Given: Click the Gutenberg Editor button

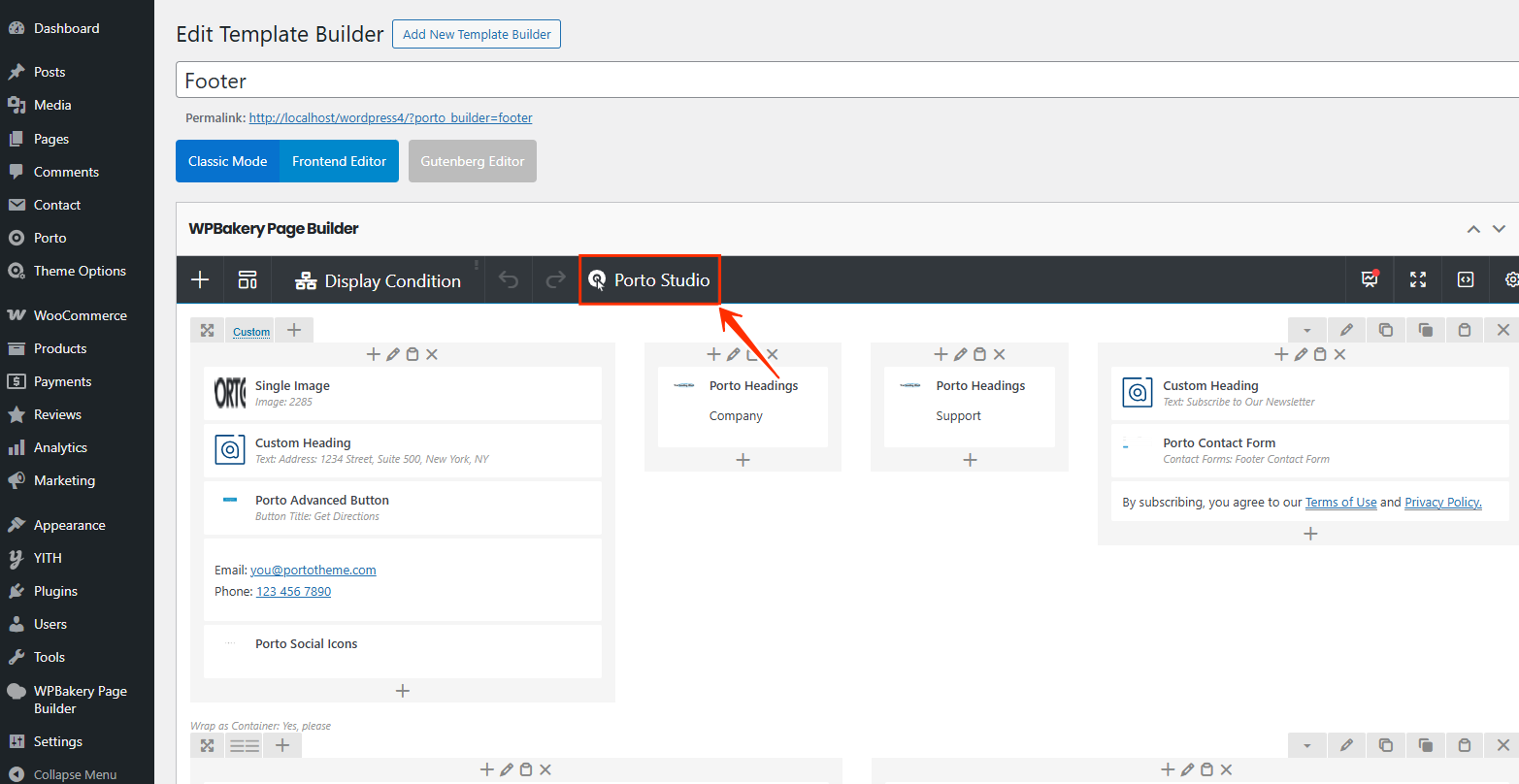Looking at the screenshot, I should pos(473,161).
